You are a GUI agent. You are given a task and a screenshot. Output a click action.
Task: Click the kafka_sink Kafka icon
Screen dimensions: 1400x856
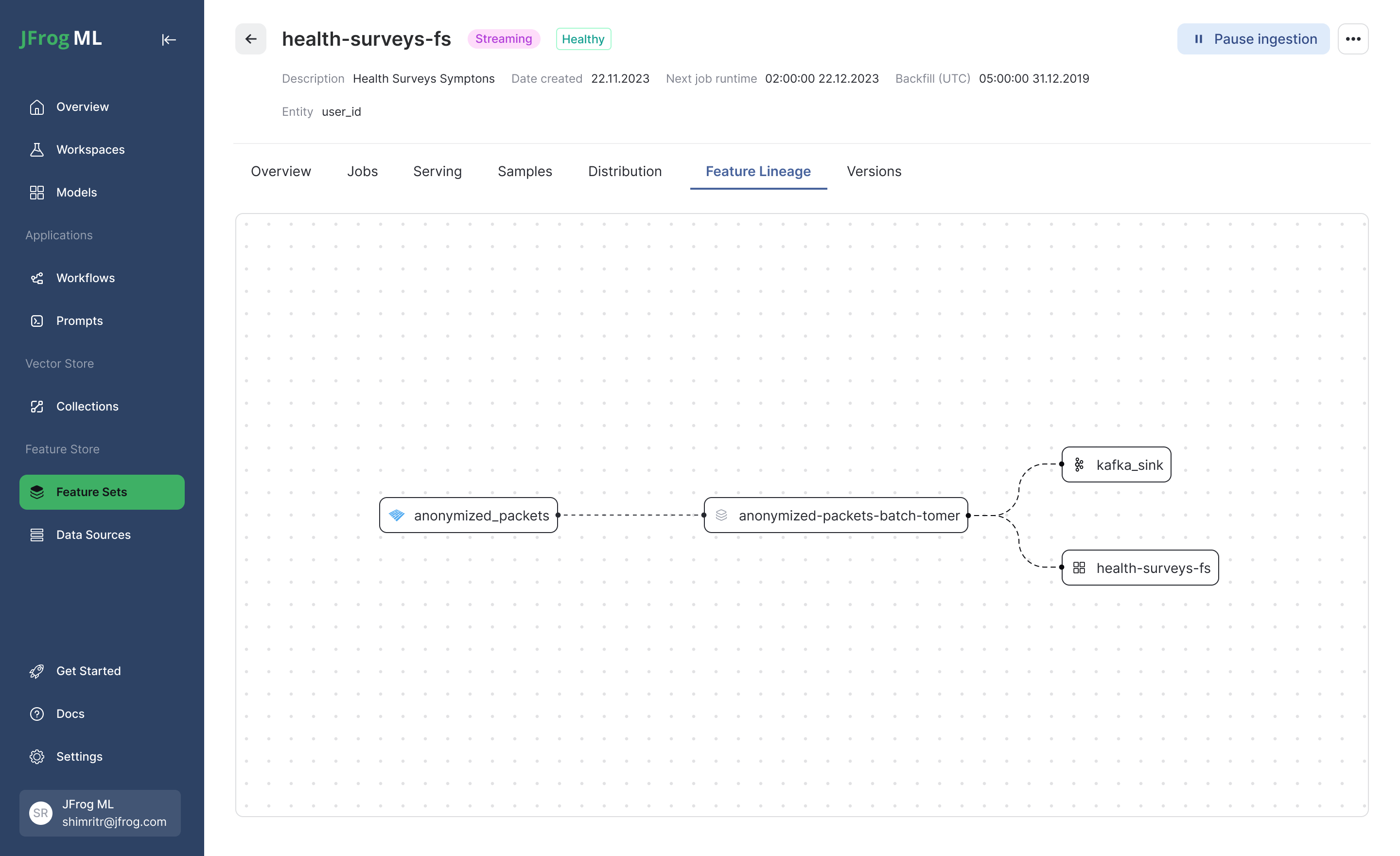pos(1079,464)
